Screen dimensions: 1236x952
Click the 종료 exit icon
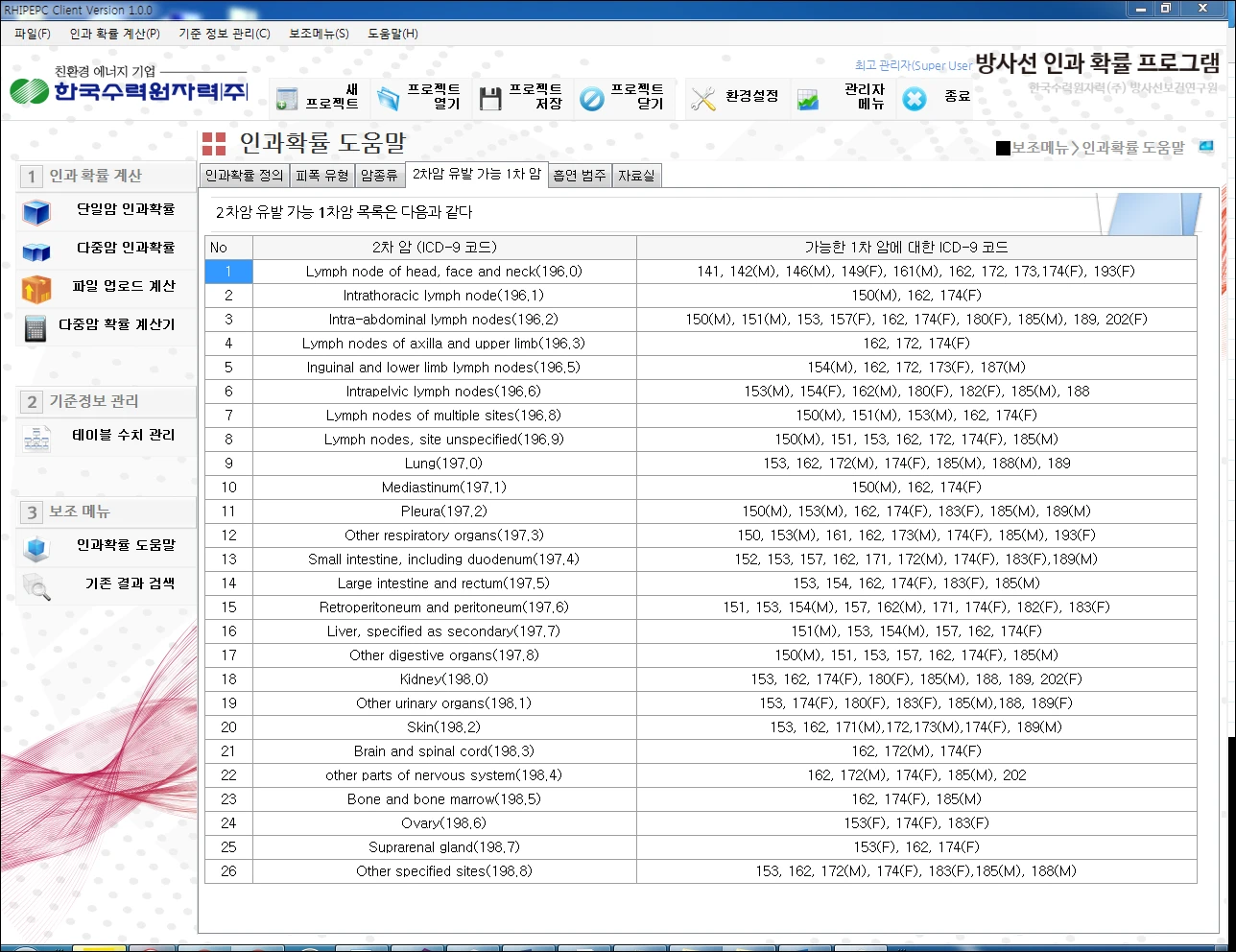click(x=915, y=98)
